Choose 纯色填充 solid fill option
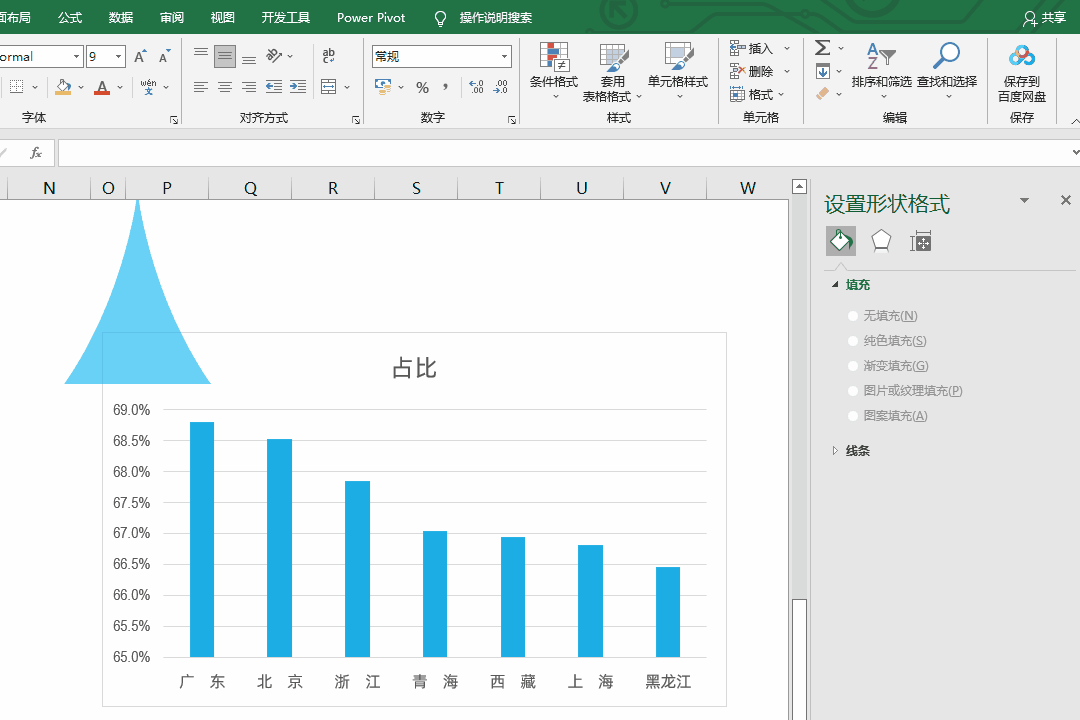This screenshot has width=1080, height=720. [853, 341]
